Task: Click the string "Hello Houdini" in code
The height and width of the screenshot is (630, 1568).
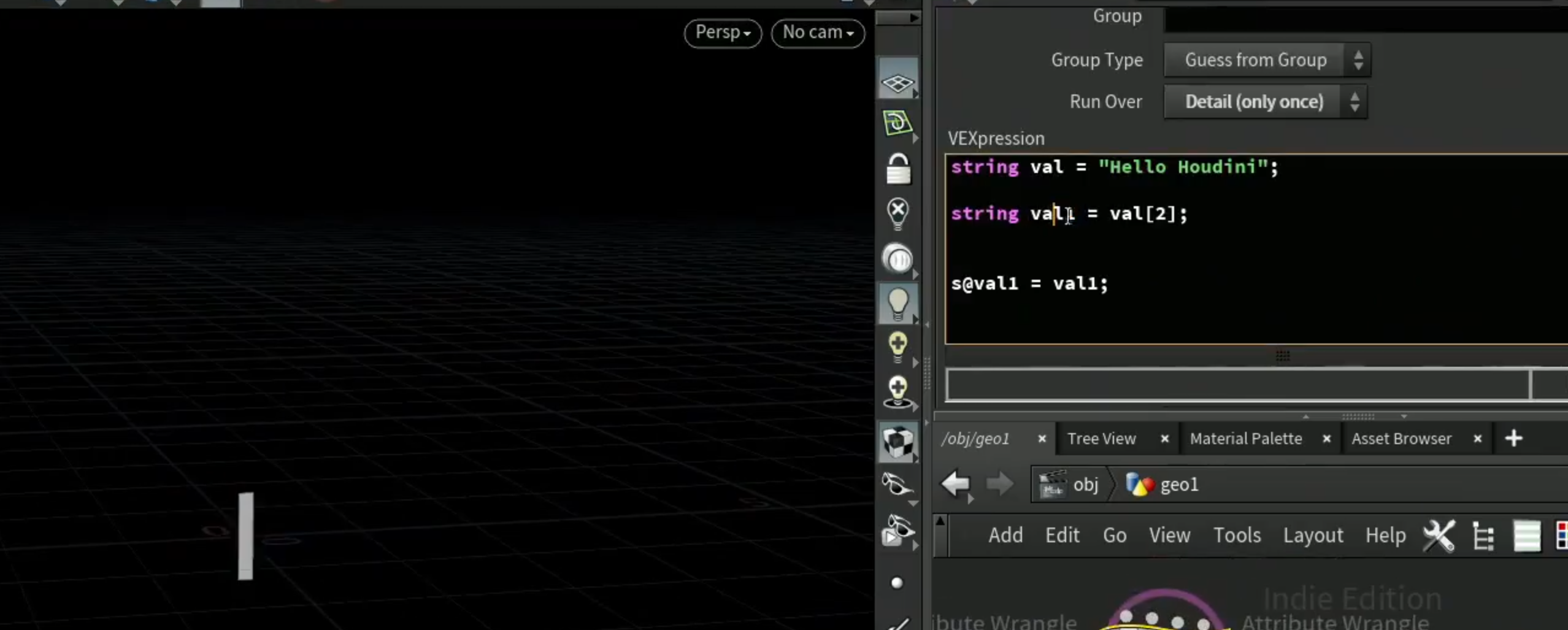Action: point(1182,167)
